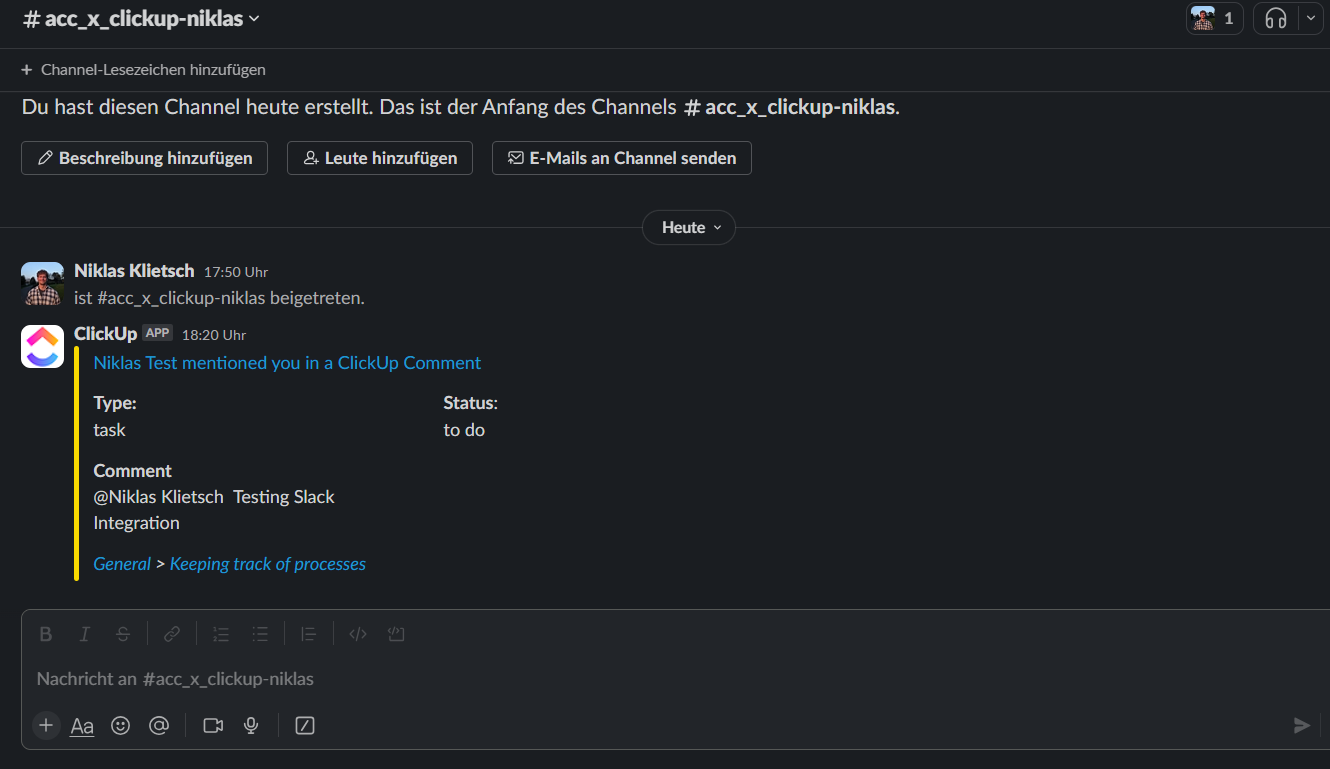Open the huddle options chevron

click(x=1311, y=18)
